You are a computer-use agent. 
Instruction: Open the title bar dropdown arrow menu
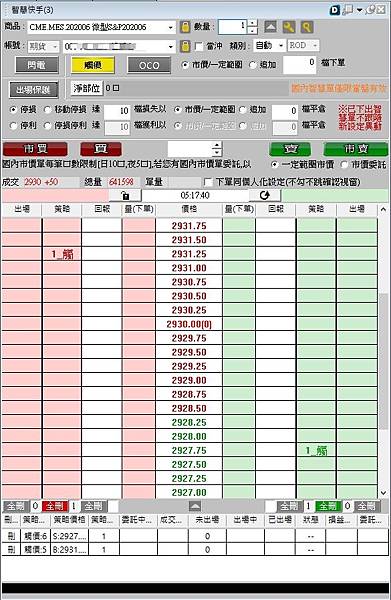[x=359, y=10]
